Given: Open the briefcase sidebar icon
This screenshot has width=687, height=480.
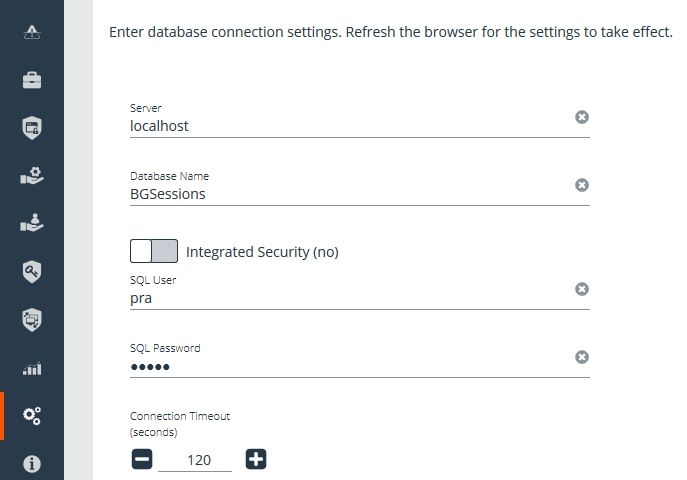Looking at the screenshot, I should point(32,80).
